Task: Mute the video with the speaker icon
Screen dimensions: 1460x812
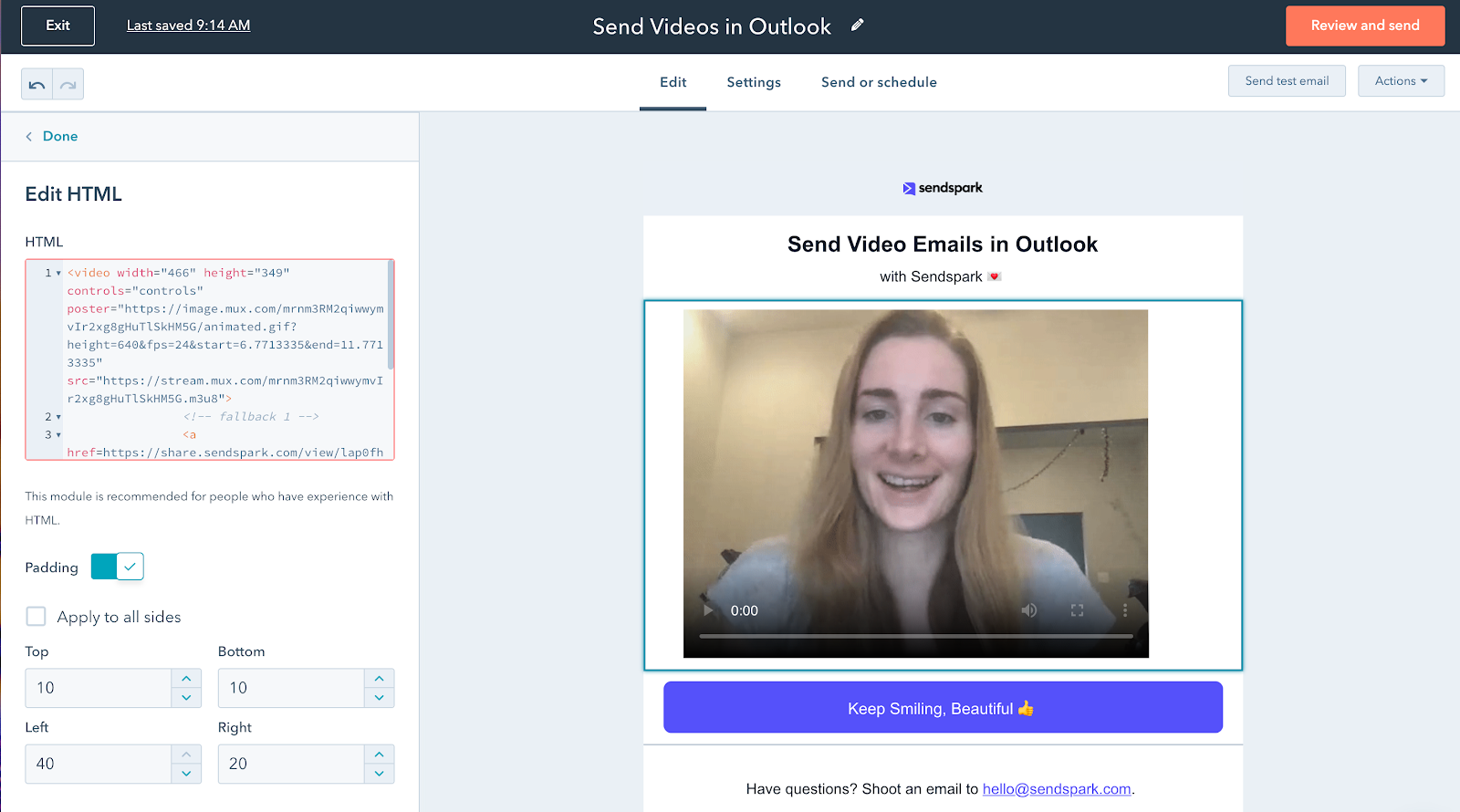Action: [1029, 610]
